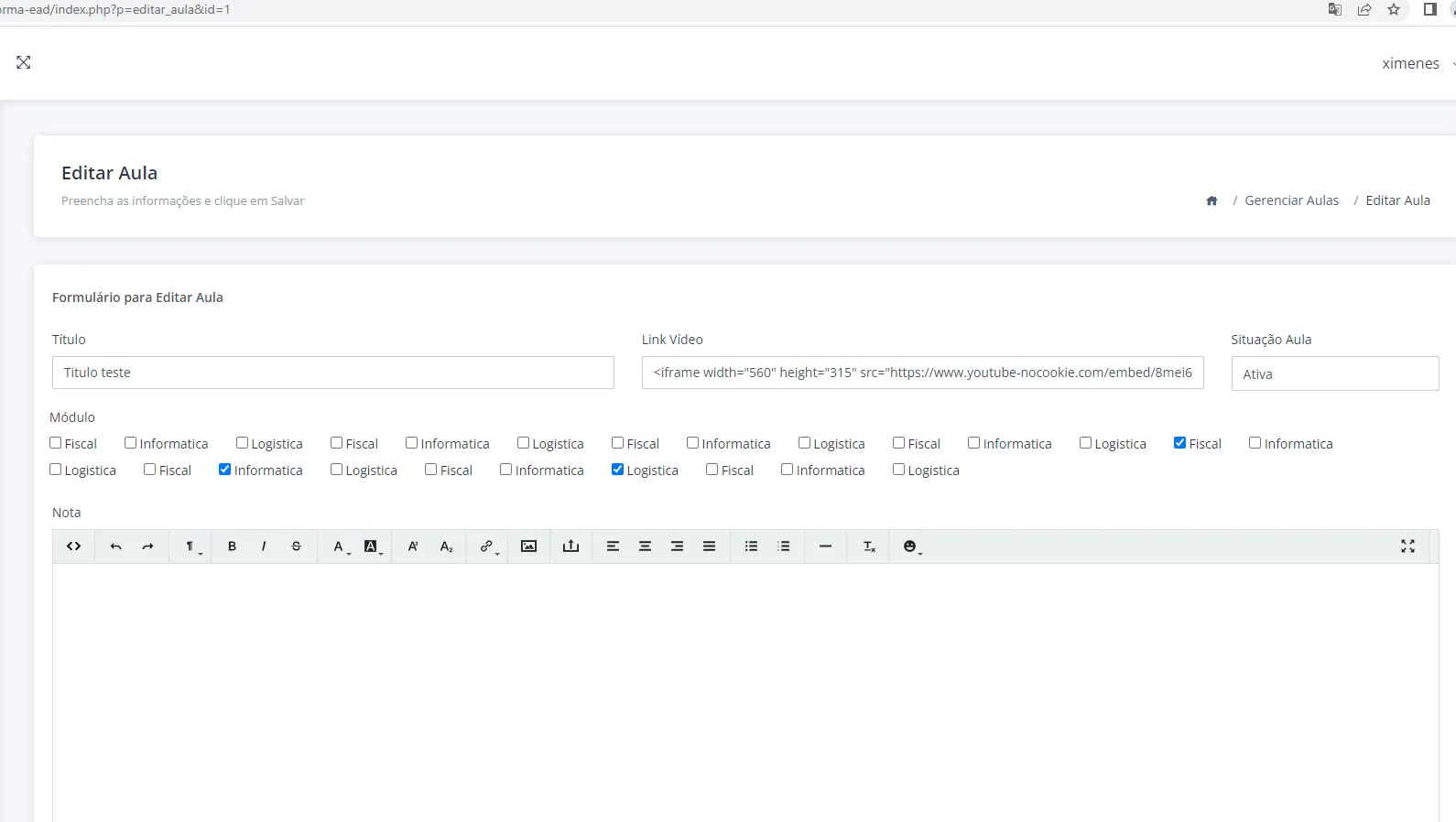Apply strikethrough formatting
Screen dimensions: 1456x822
coord(296,546)
